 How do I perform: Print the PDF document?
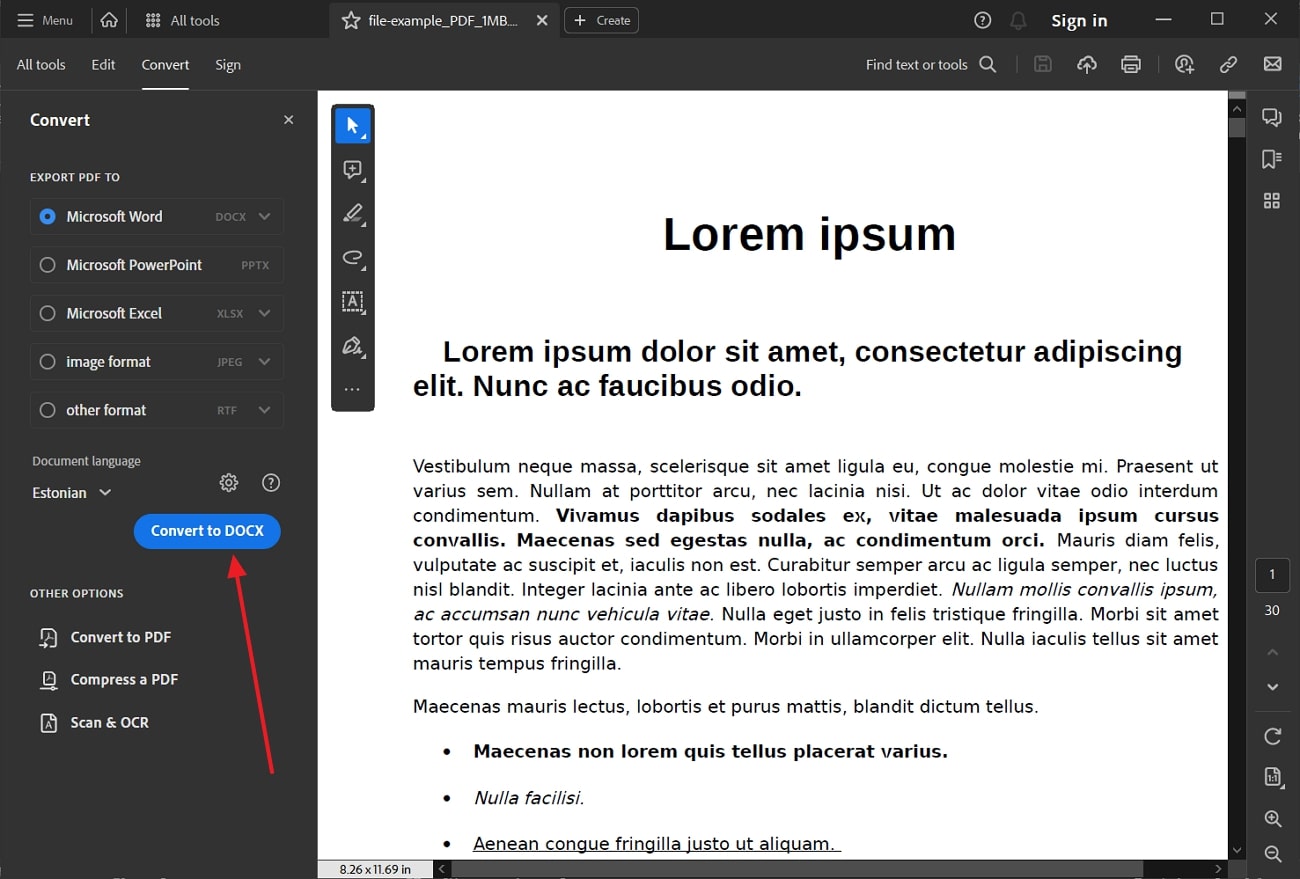point(1130,64)
